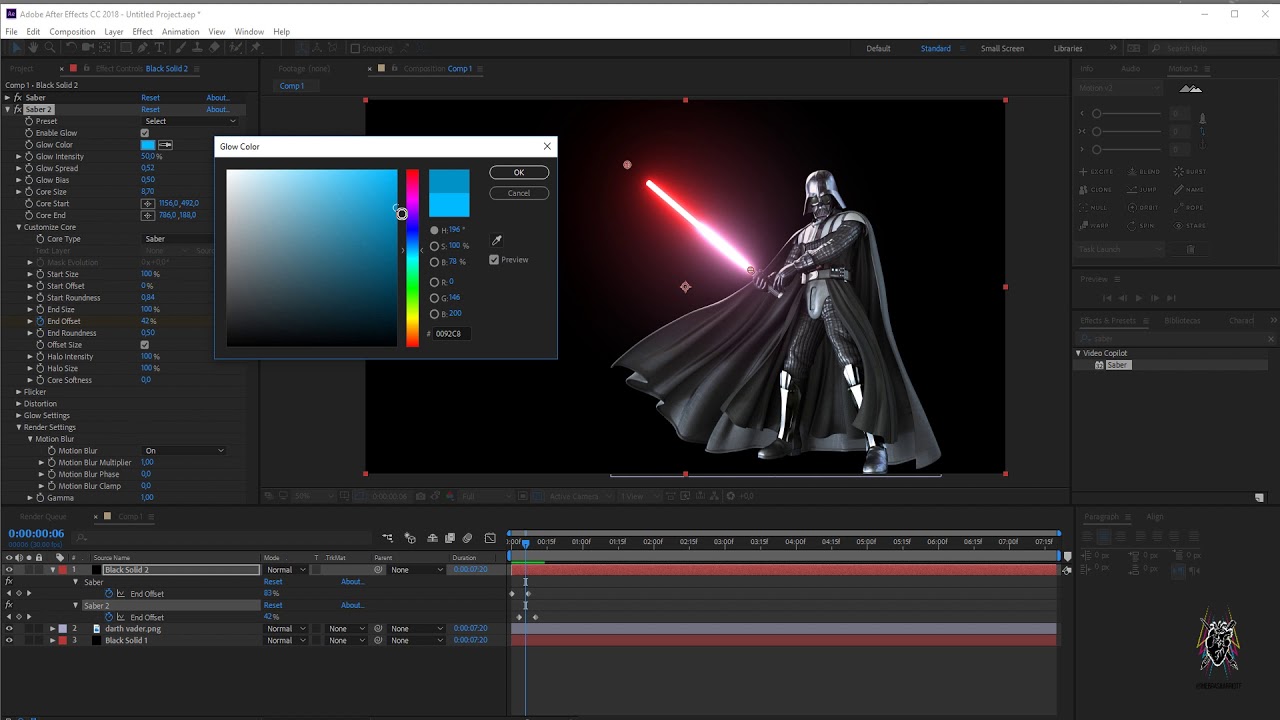Click OK in the Glow Color dialog

pyautogui.click(x=519, y=173)
